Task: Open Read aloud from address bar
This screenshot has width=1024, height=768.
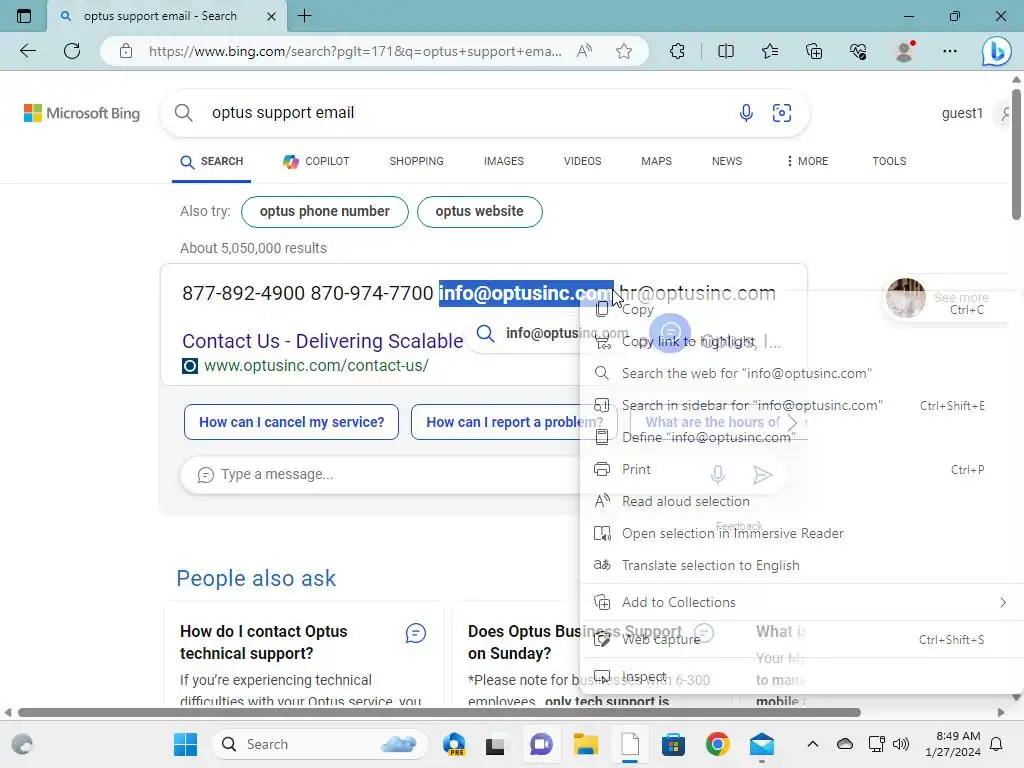Action: click(584, 51)
